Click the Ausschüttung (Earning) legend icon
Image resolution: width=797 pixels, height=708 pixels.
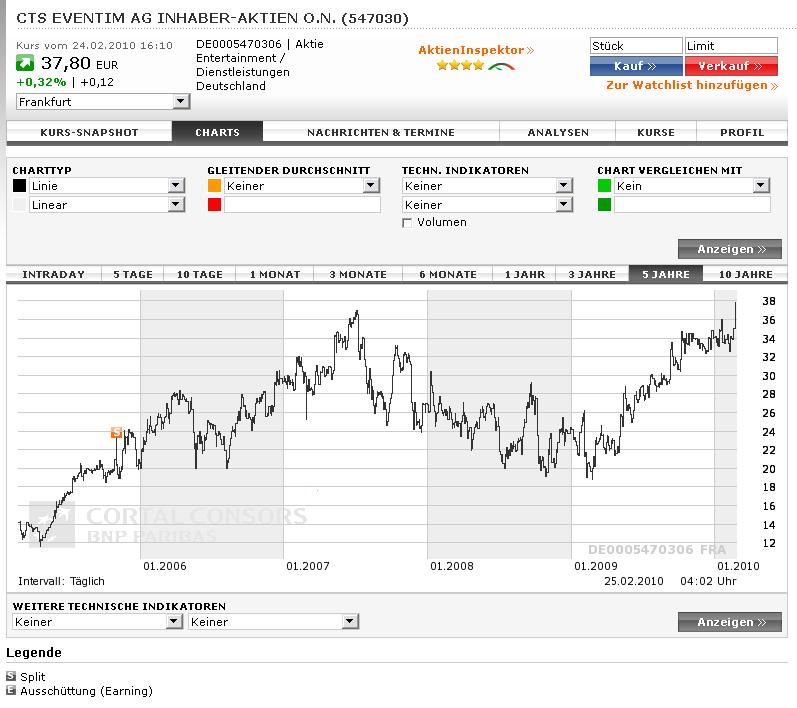pyautogui.click(x=11, y=690)
